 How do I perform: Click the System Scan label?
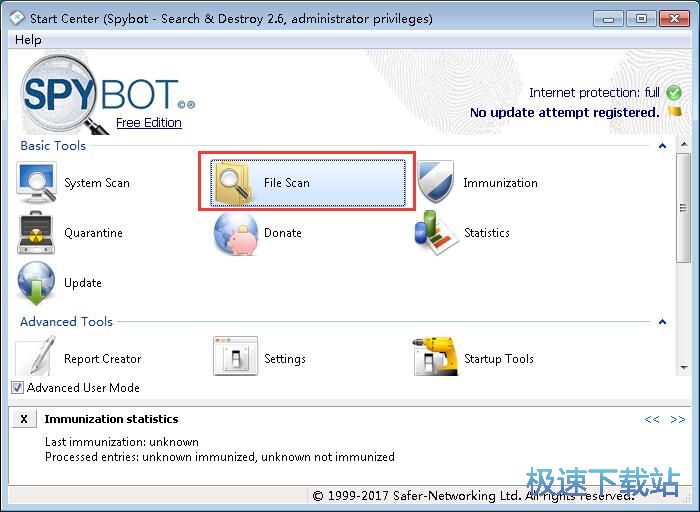97,183
